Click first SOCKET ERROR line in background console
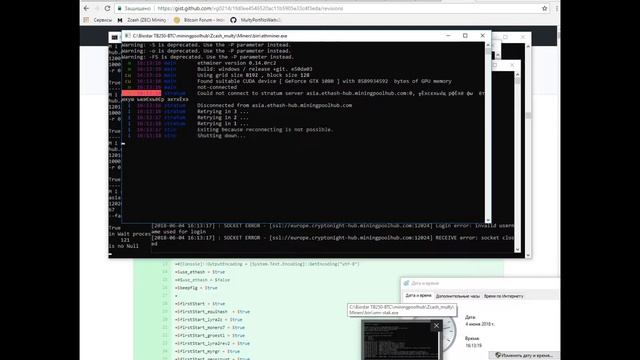The image size is (640, 360). 333,226
